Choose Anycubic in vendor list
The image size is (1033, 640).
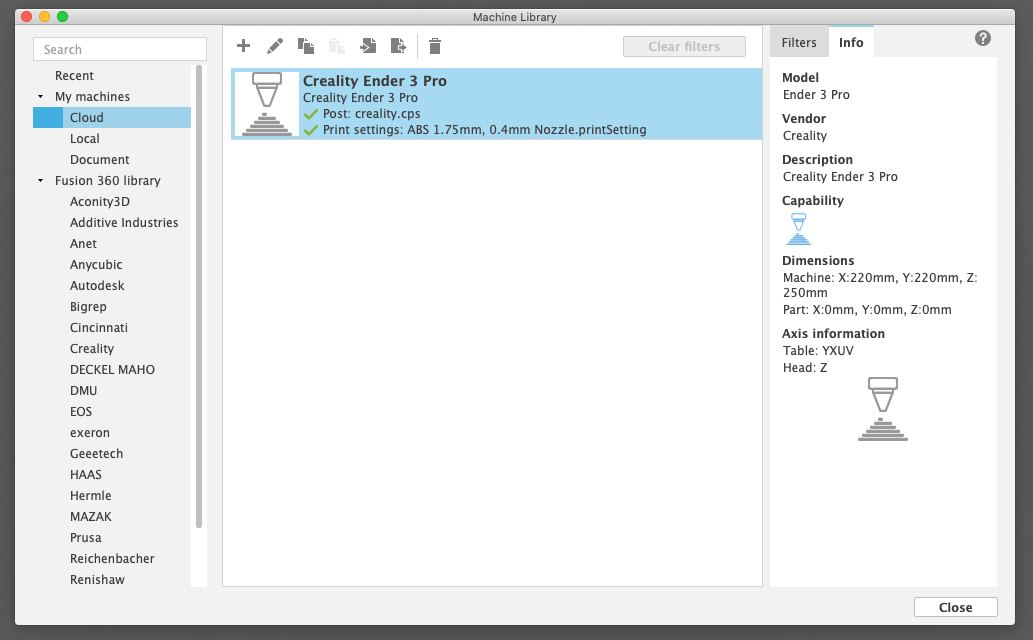tap(96, 265)
